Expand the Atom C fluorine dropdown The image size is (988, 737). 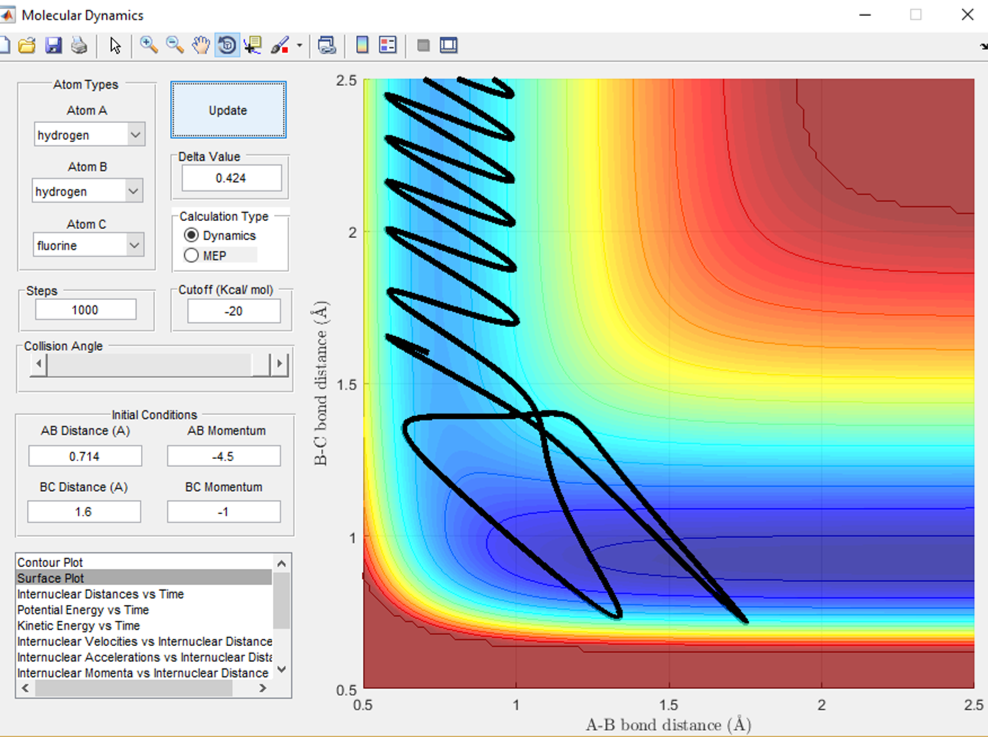point(89,245)
